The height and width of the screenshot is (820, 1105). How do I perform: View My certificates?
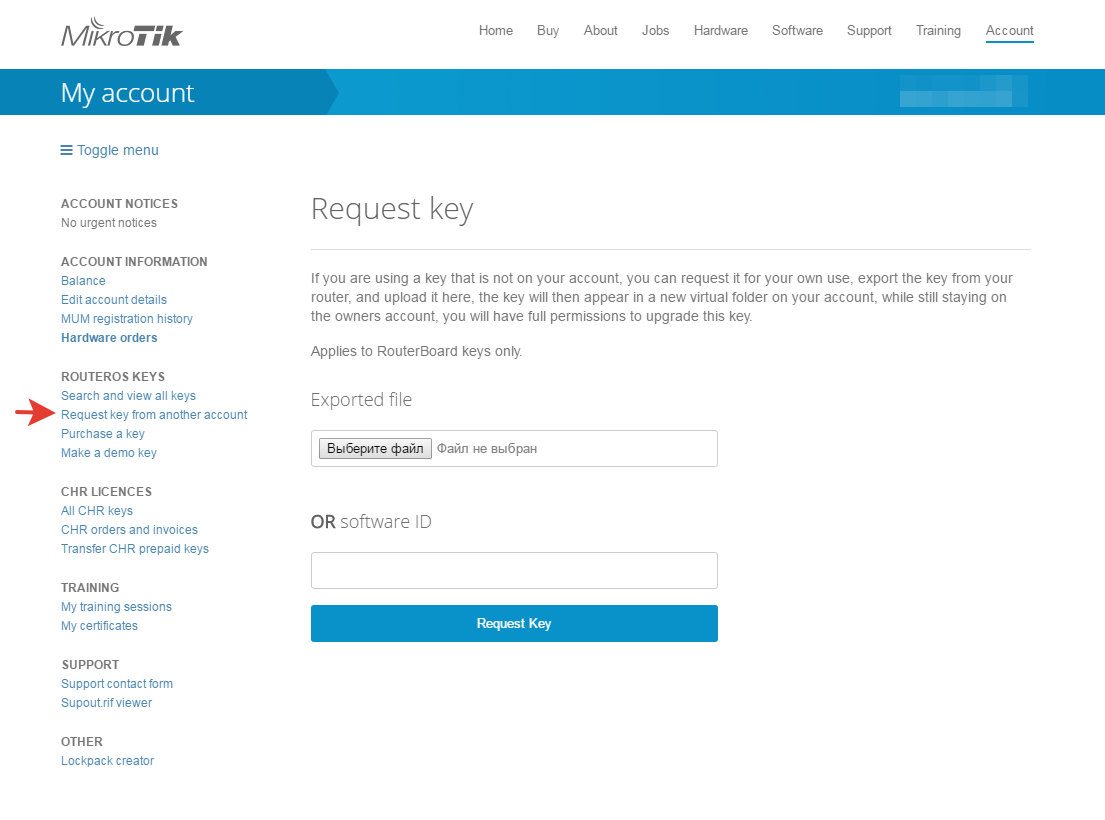pos(99,626)
